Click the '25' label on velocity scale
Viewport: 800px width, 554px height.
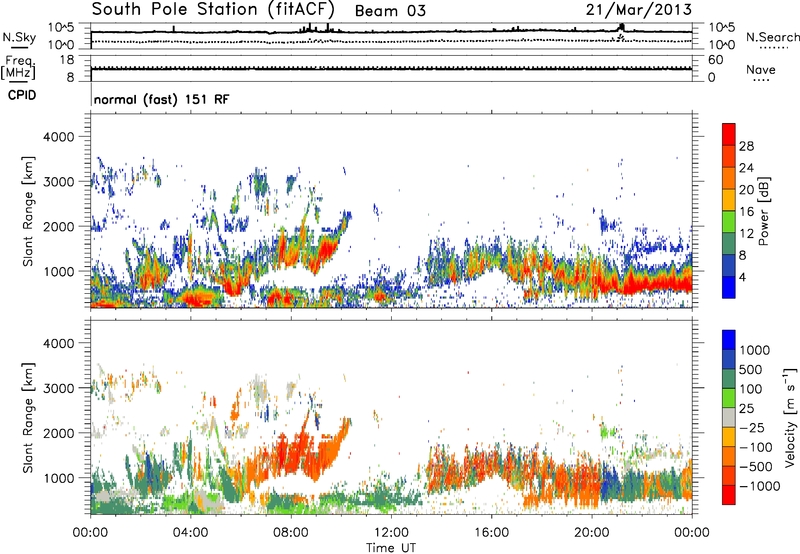(746, 409)
